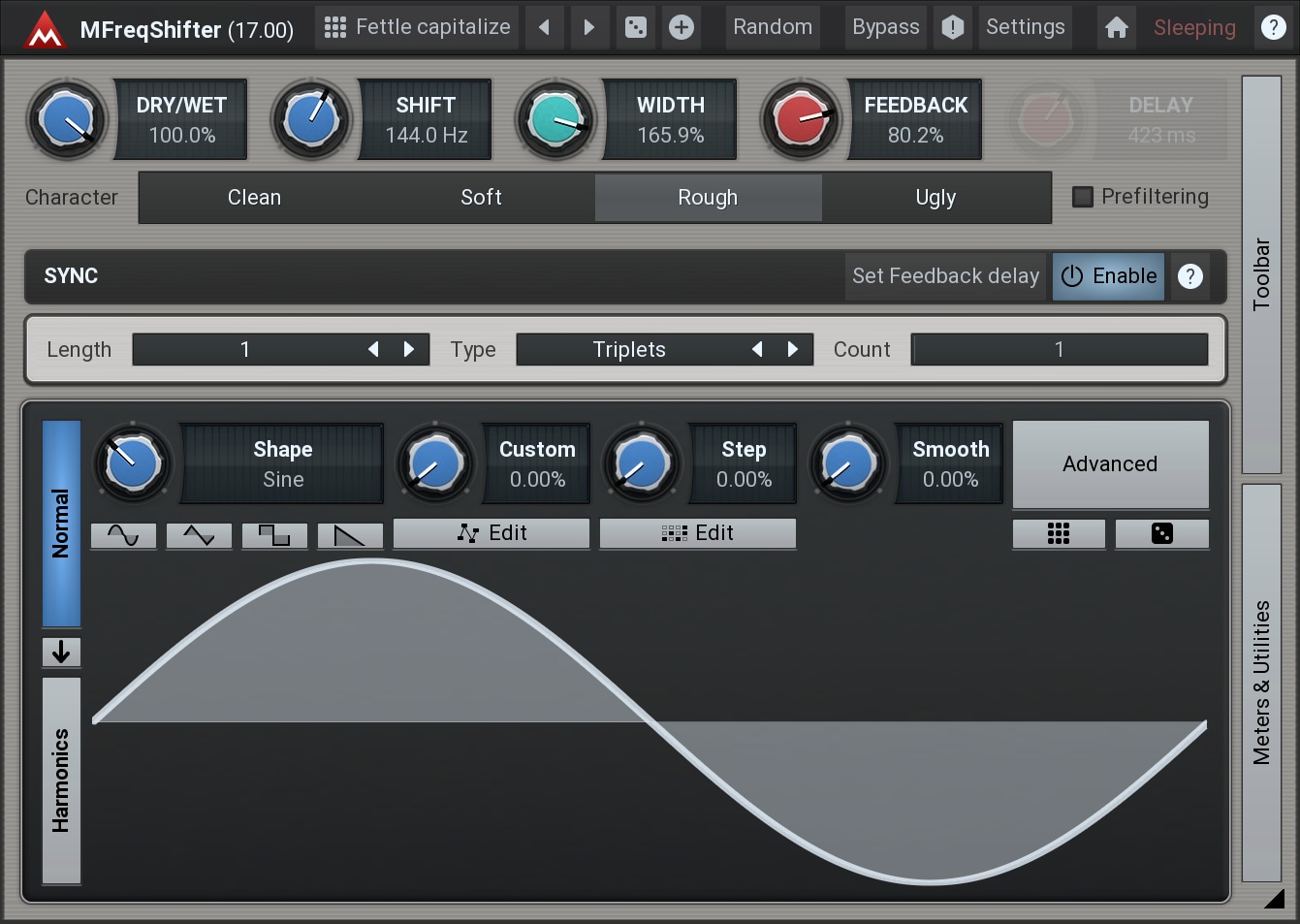The image size is (1300, 924).
Task: Toggle the Bypass button
Action: pos(885,27)
